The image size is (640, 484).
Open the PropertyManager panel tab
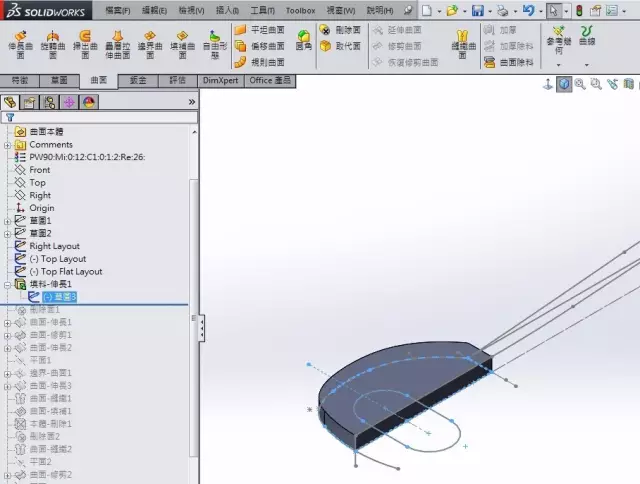[29, 102]
